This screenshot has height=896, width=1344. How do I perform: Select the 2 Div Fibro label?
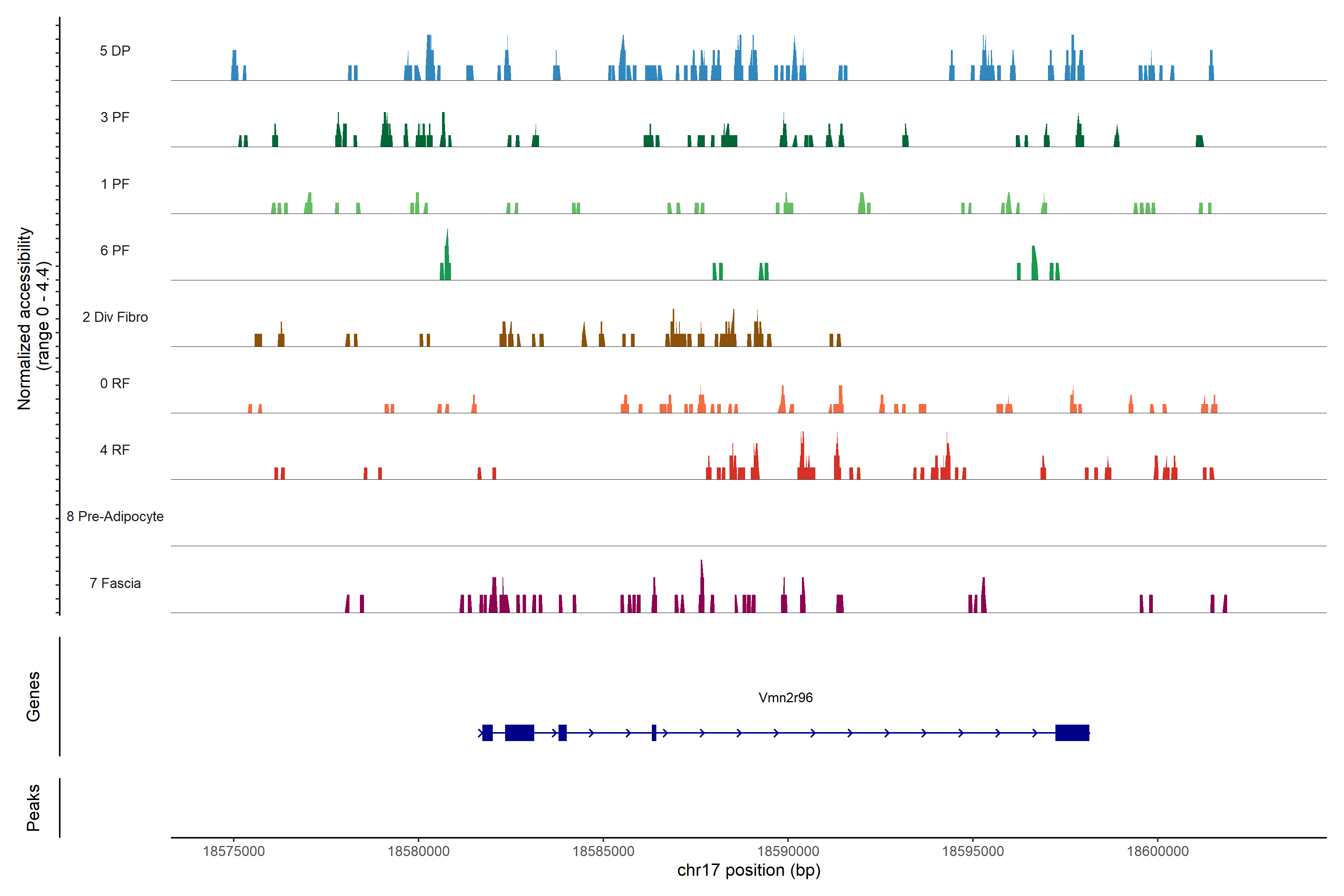pyautogui.click(x=115, y=317)
